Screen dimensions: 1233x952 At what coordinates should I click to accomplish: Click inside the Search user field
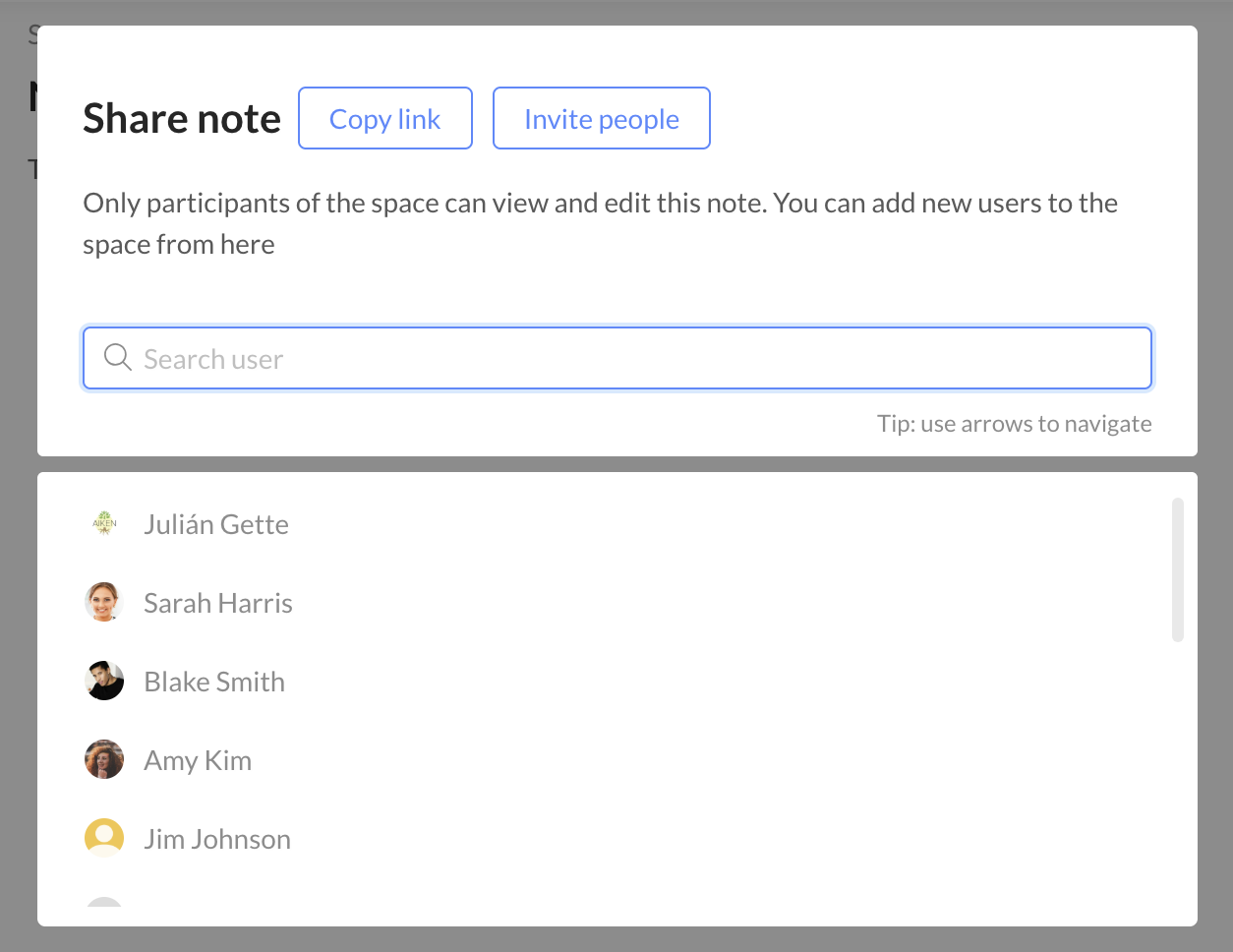(617, 357)
